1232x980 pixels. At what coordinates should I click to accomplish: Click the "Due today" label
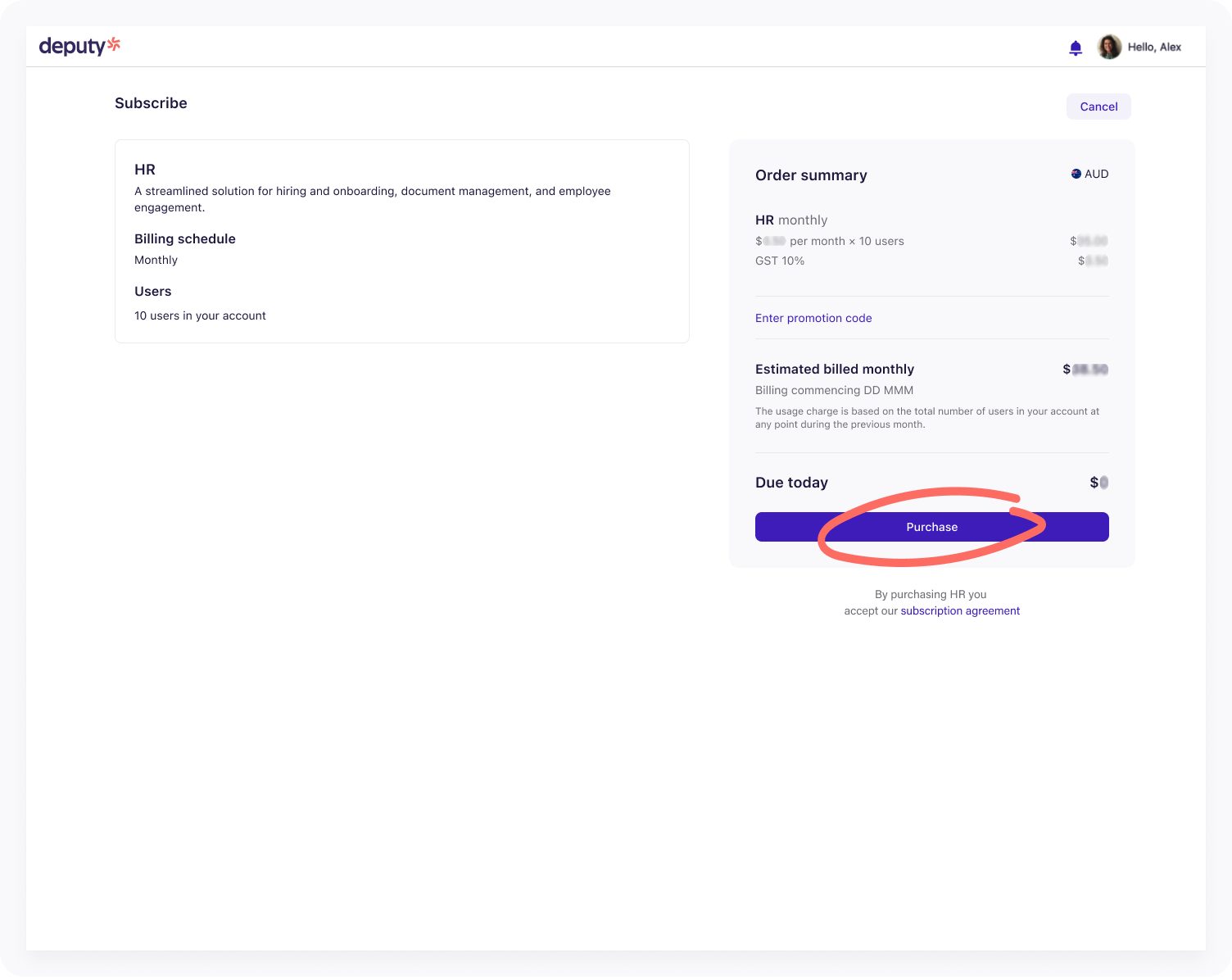(790, 483)
